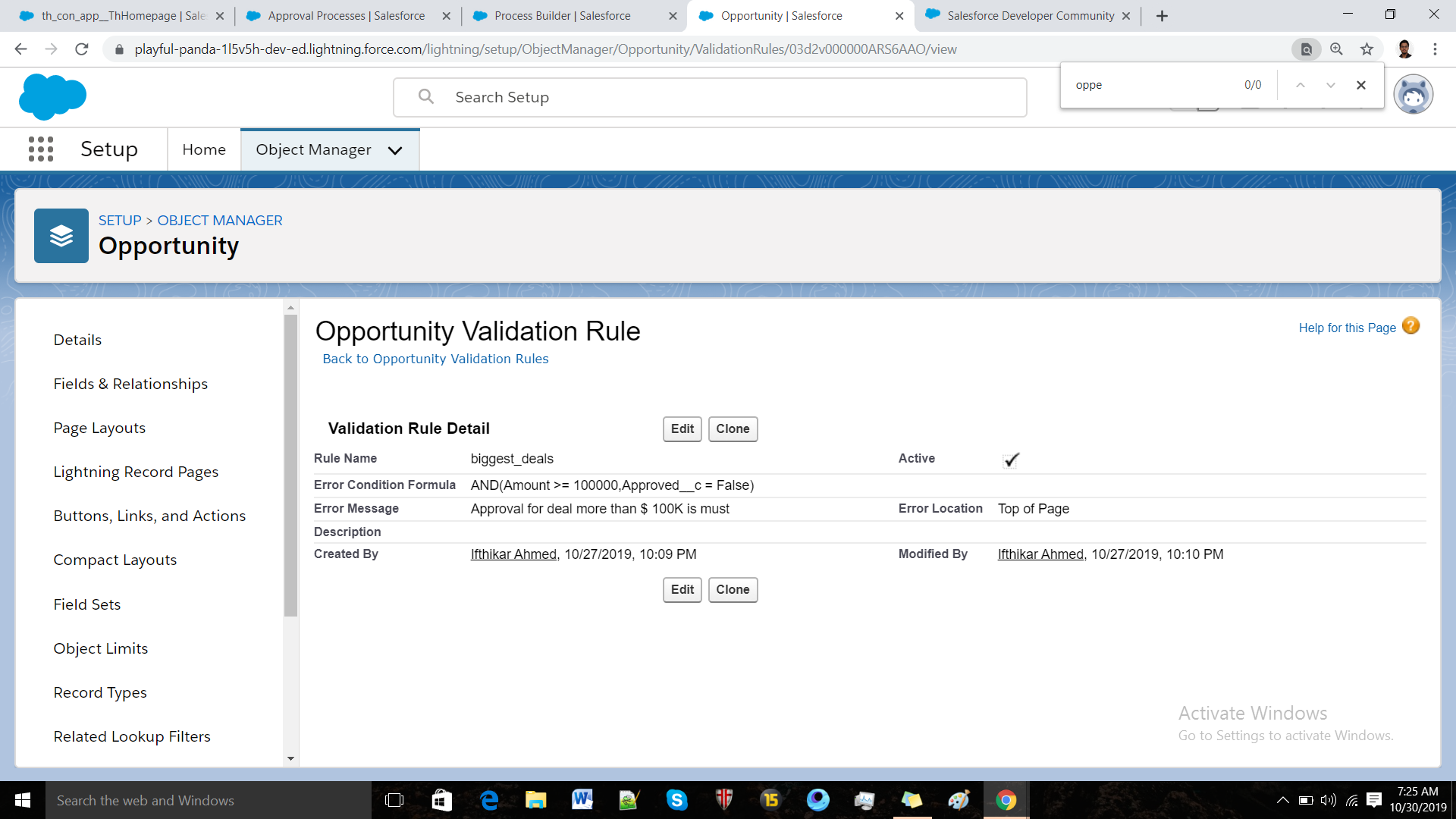Image resolution: width=1456 pixels, height=819 pixels.
Task: Click the browser zoom magnifier icon
Action: (1336, 49)
